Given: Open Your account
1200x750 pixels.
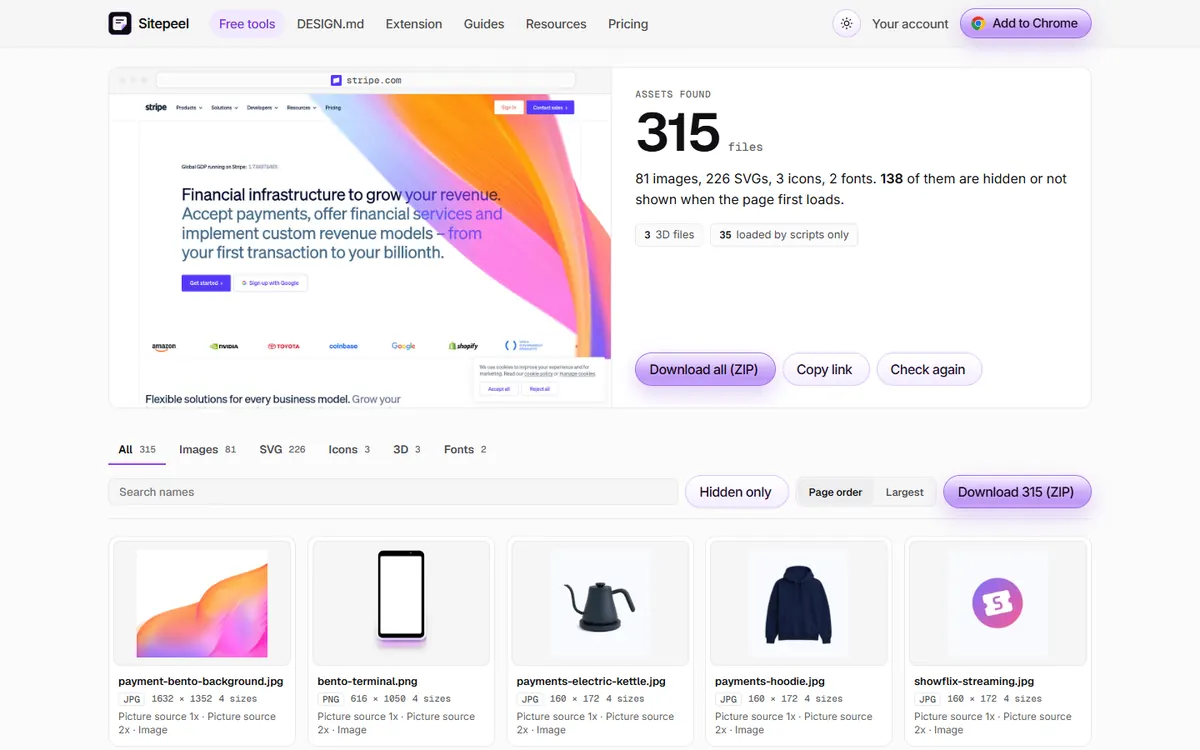Looking at the screenshot, I should pos(910,24).
